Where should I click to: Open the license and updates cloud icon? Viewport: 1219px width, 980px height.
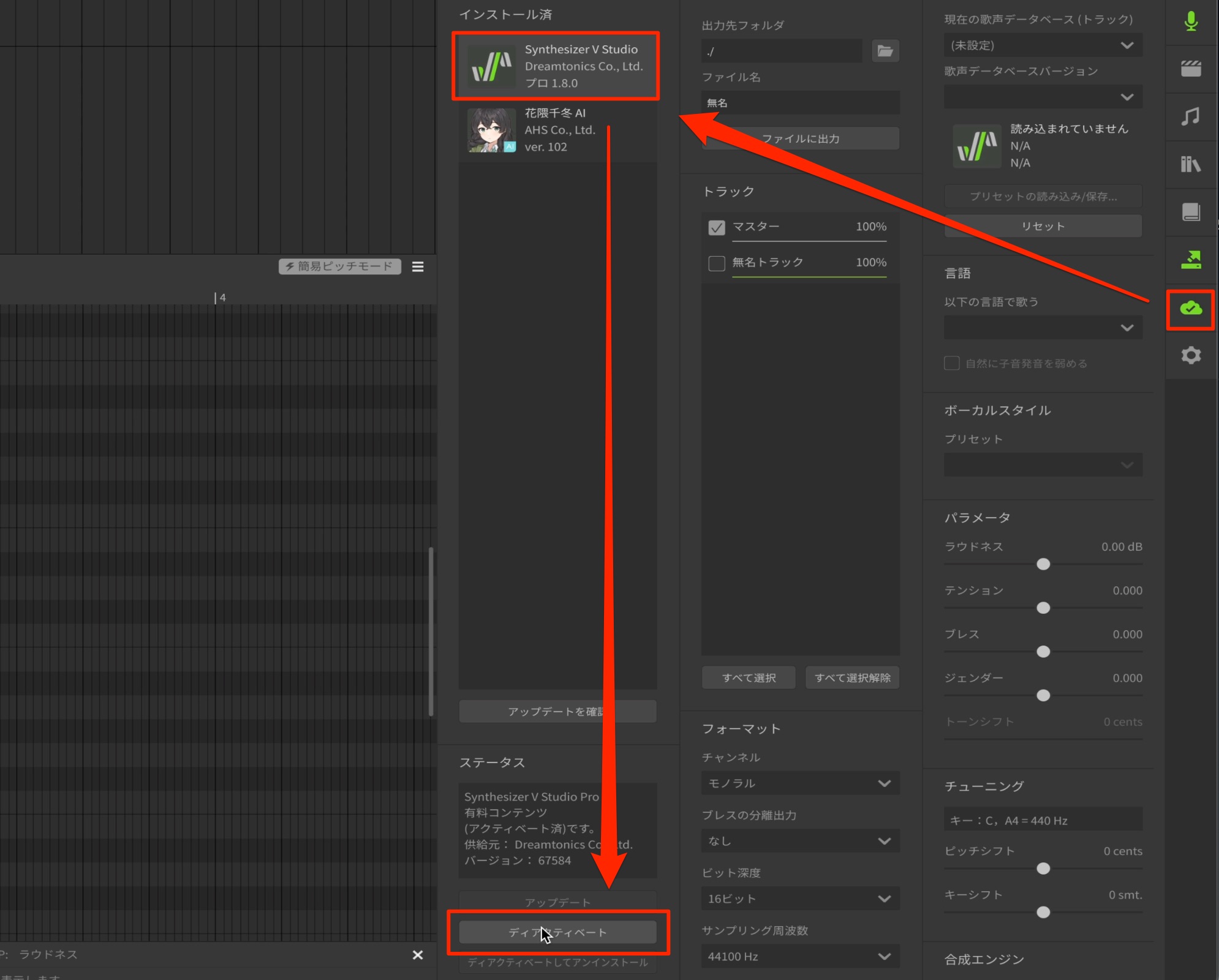point(1190,307)
